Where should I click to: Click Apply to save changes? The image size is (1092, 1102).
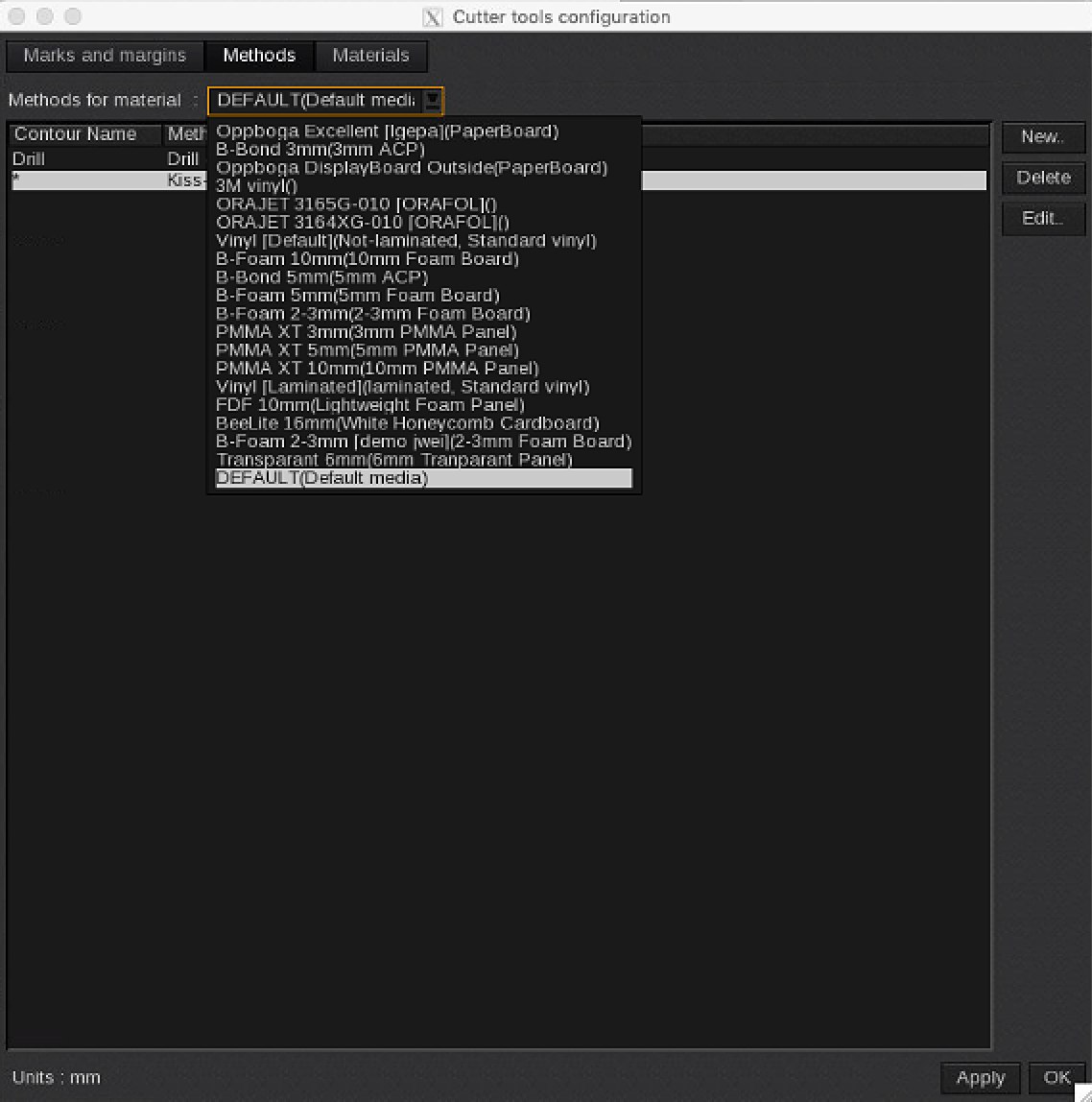click(x=980, y=1077)
